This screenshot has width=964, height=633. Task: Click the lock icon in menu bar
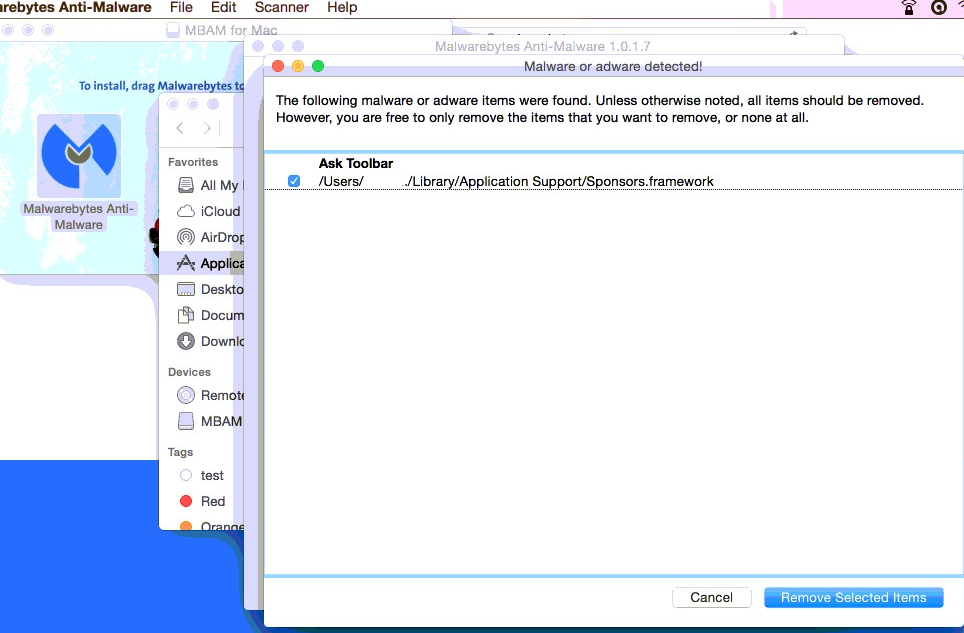coord(908,7)
